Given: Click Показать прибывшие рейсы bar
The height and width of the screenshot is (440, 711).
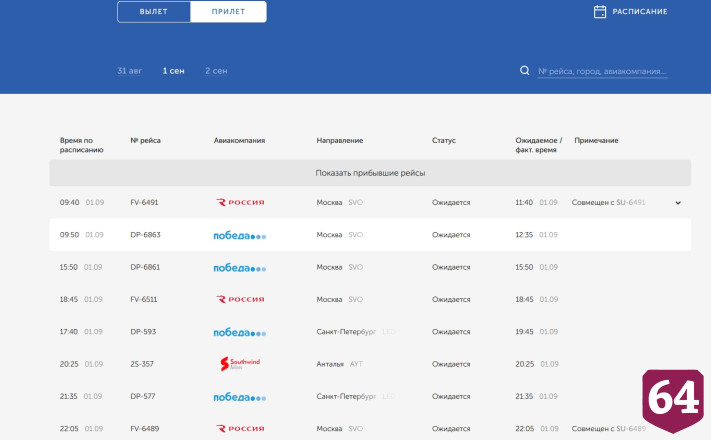Looking at the screenshot, I should pos(370,173).
